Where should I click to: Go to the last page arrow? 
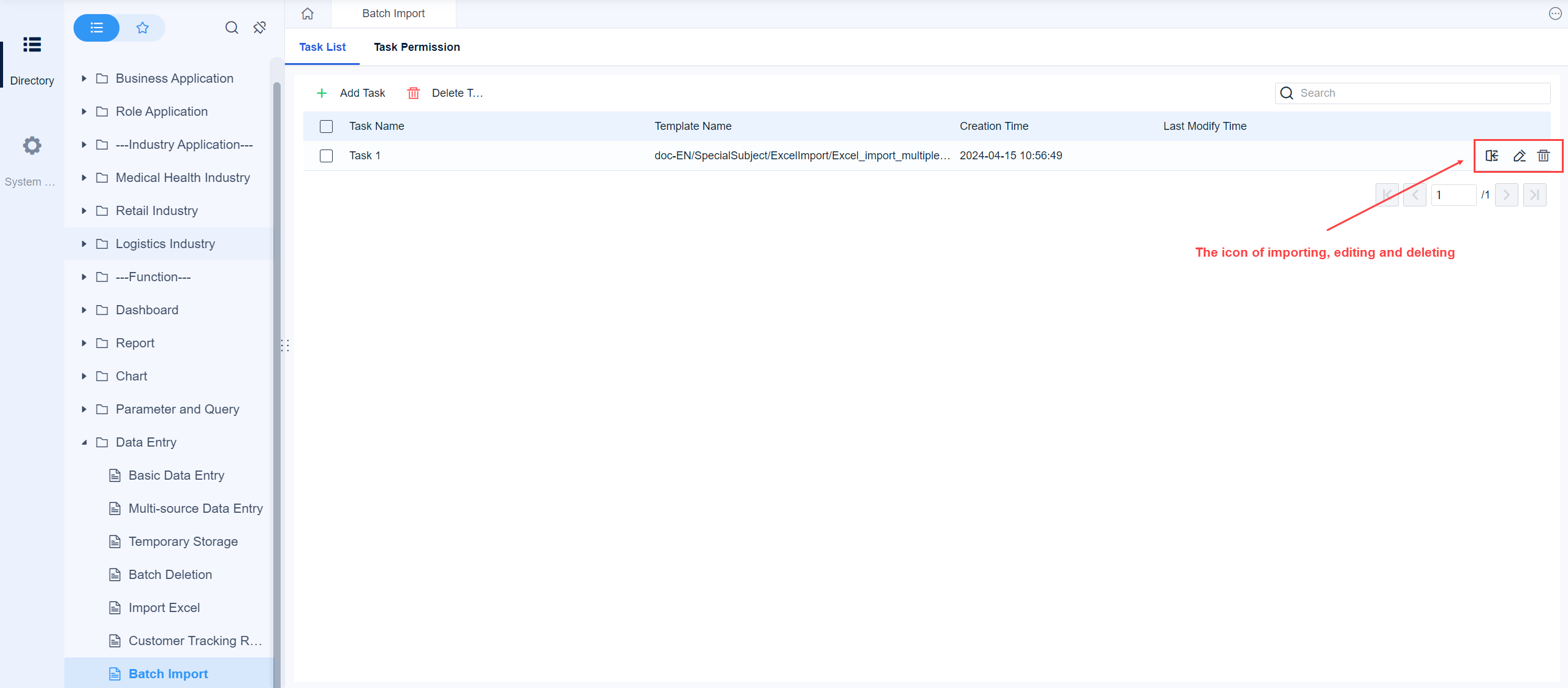tap(1534, 195)
